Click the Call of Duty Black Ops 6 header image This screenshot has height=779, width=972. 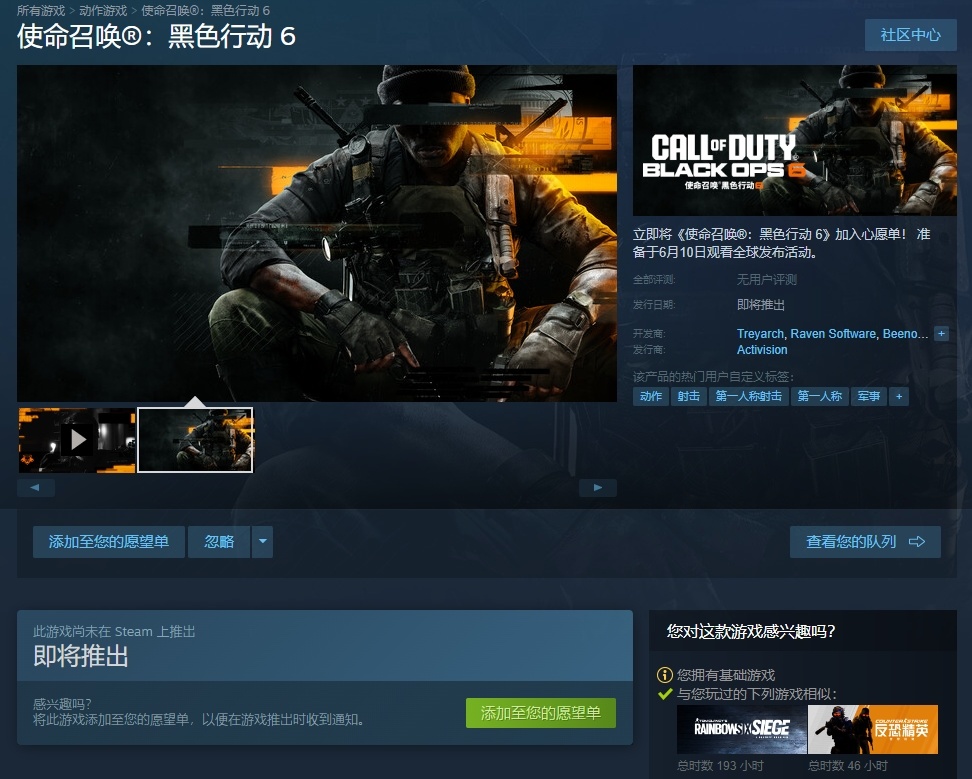[795, 140]
